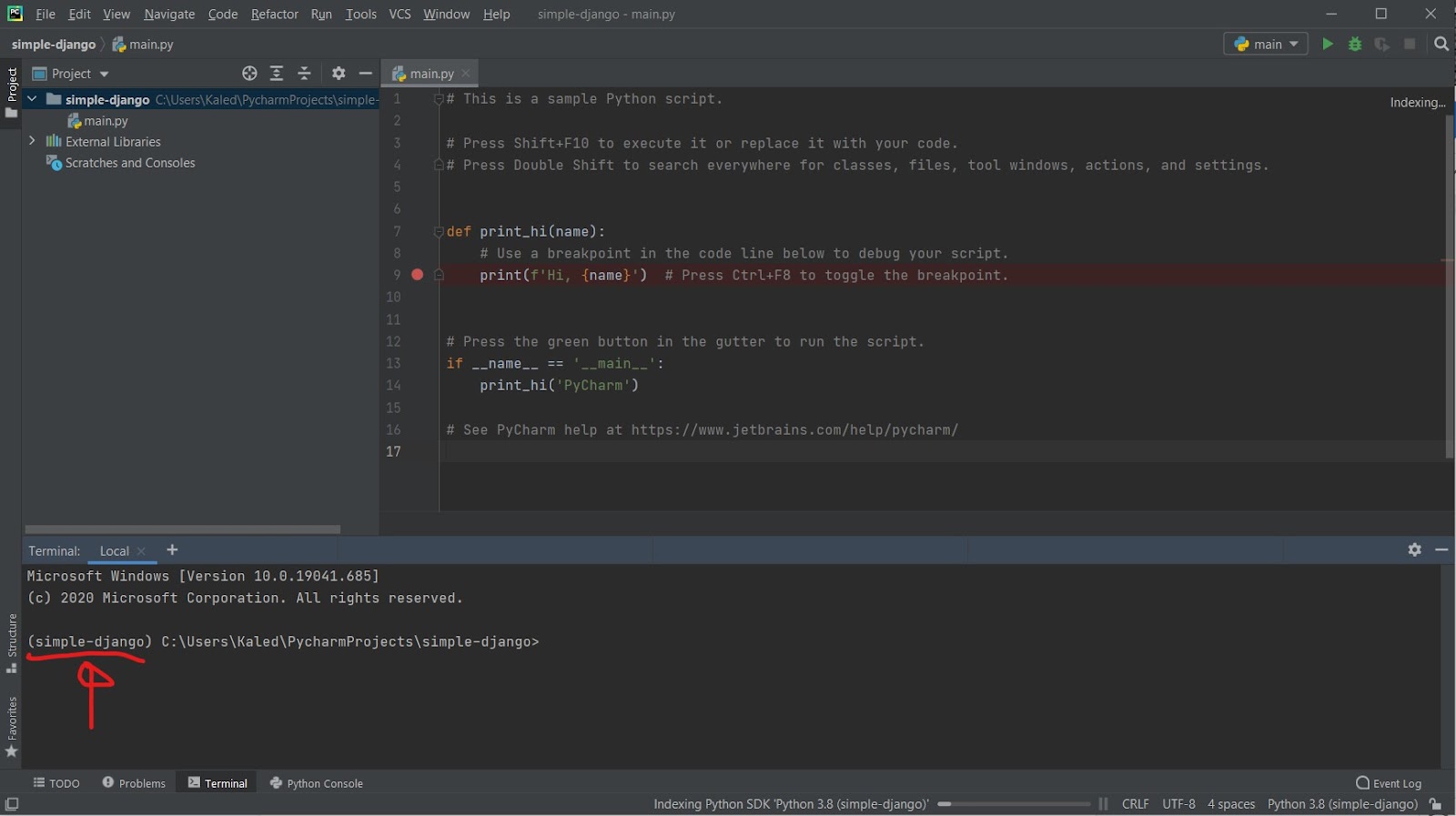Select main.py in the project tree
The height and width of the screenshot is (816, 1456).
point(98,120)
